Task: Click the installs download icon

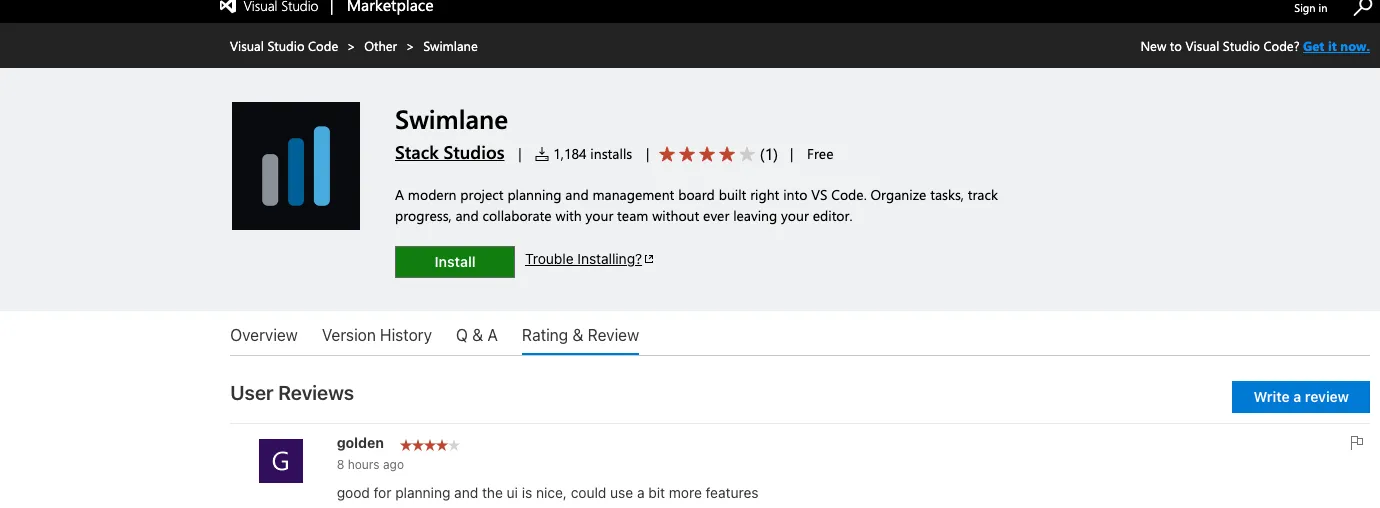Action: pyautogui.click(x=542, y=154)
